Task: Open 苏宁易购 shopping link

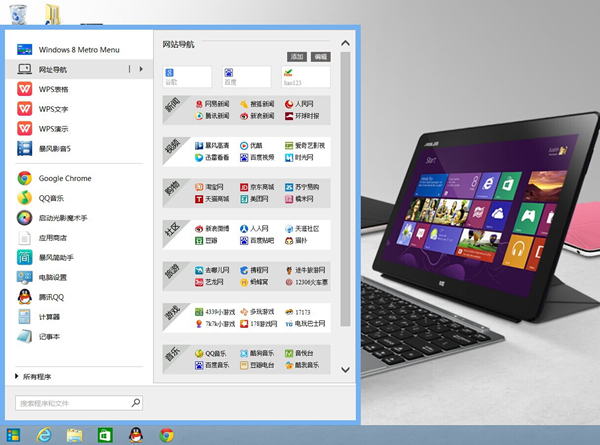Action: click(x=302, y=187)
